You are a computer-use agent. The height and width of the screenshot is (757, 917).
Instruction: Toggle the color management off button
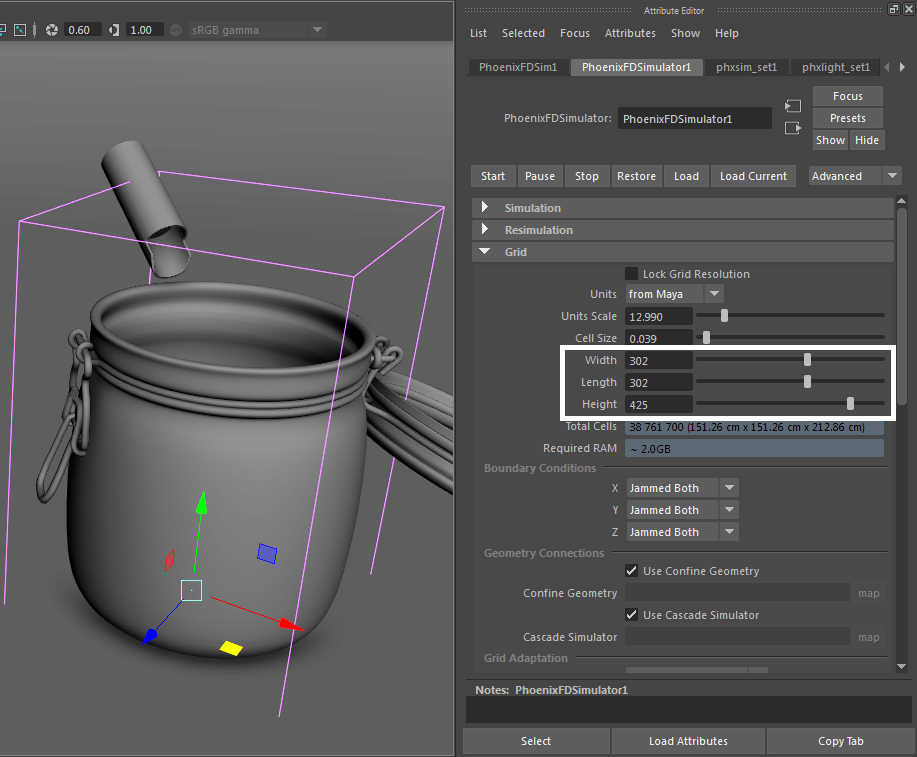(175, 30)
